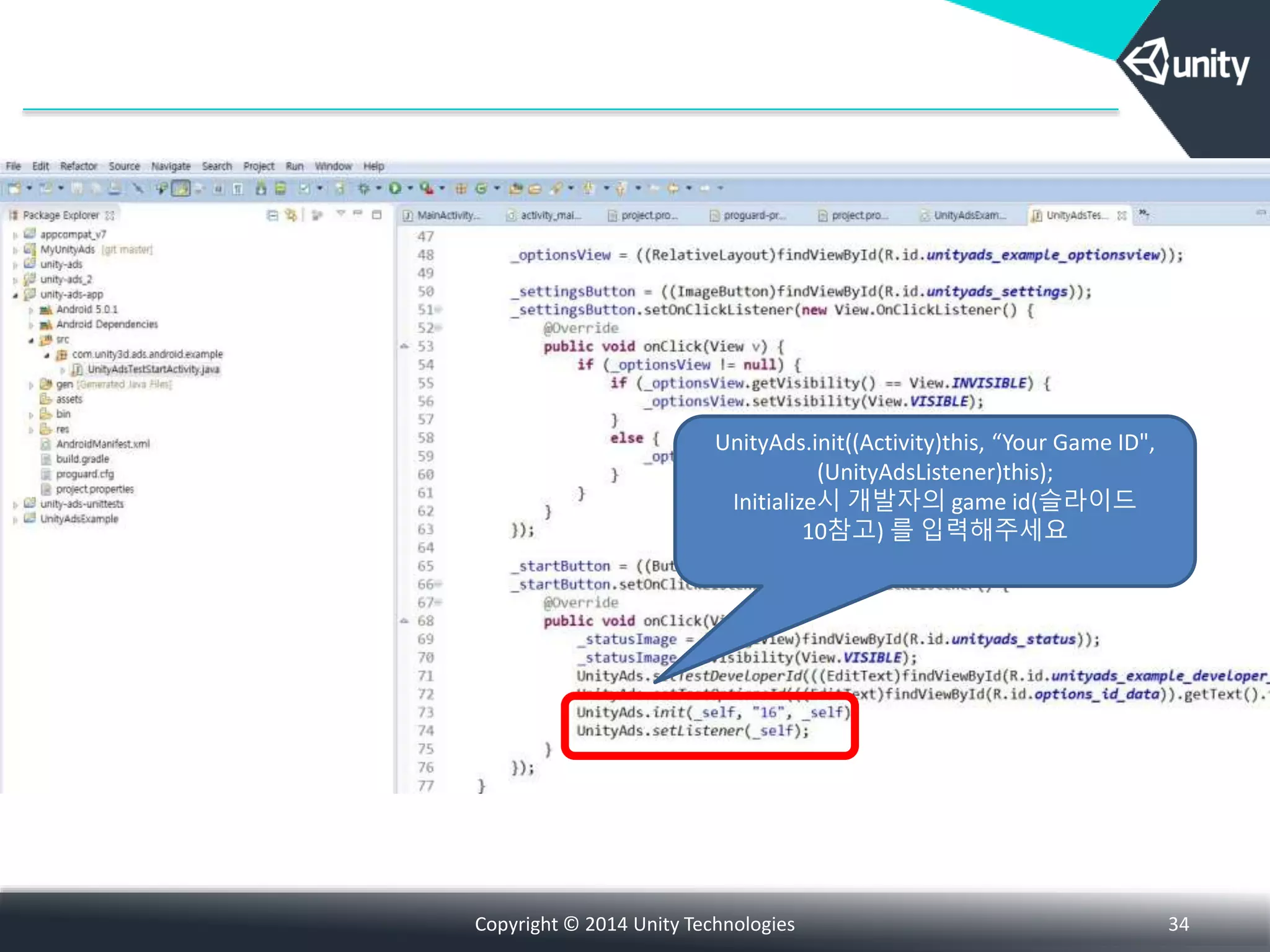The image size is (1270, 952).
Task: Close the Package Explorer view tab
Action: coord(110,216)
